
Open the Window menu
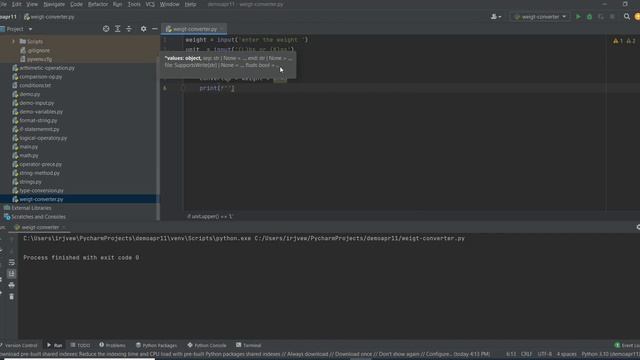[x=169, y=4]
